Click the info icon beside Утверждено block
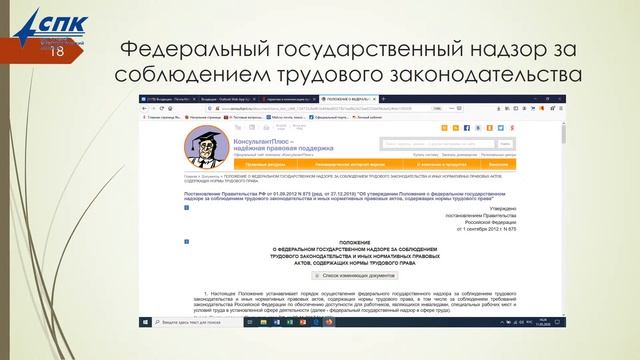640x360 pixels. (187, 208)
